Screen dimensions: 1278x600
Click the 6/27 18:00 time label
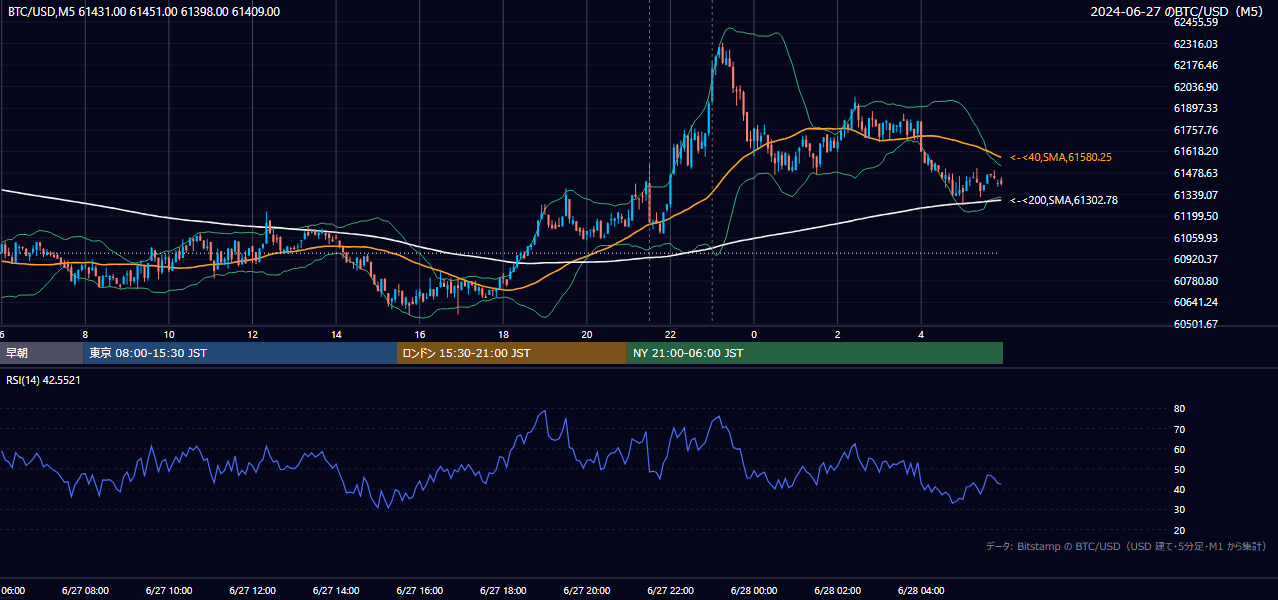pos(503,590)
